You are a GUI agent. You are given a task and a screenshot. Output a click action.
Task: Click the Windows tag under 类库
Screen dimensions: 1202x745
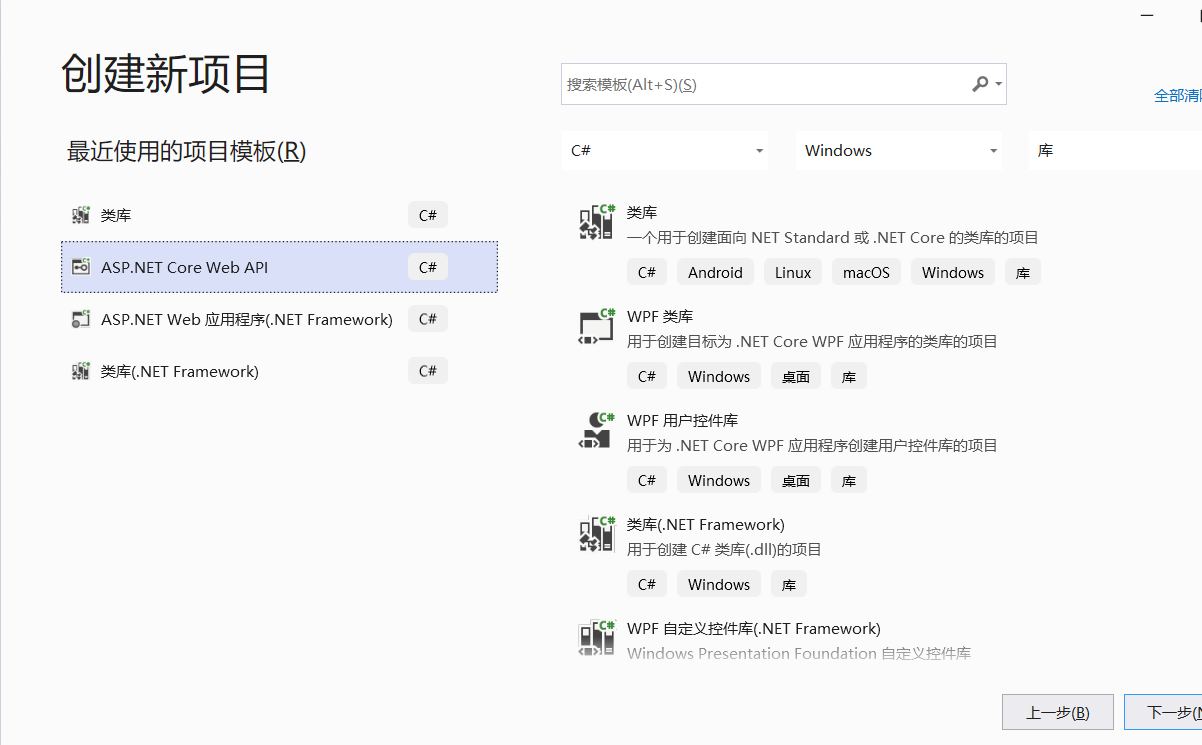[x=953, y=272]
